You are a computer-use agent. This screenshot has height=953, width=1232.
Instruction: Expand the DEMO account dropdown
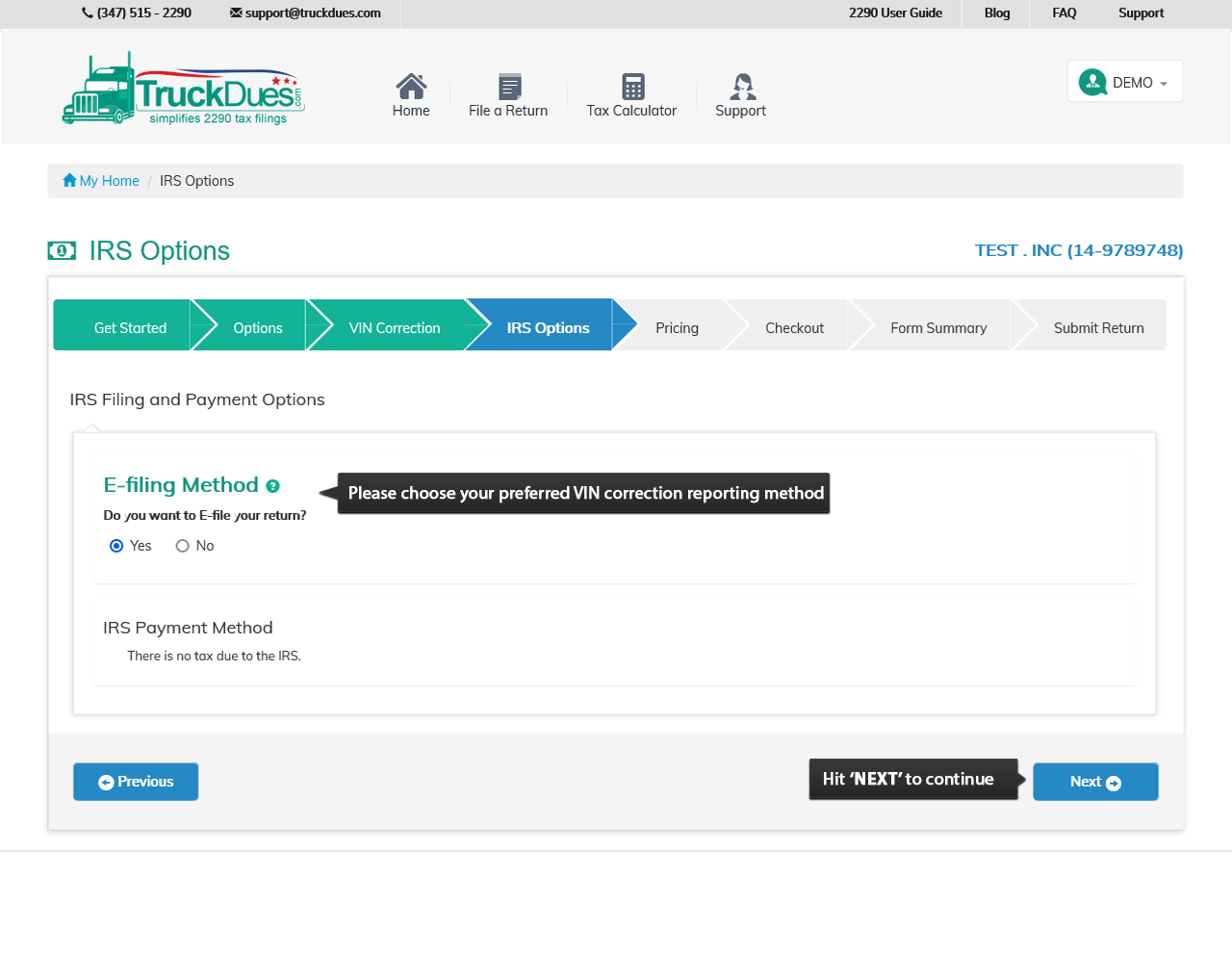tap(1163, 84)
